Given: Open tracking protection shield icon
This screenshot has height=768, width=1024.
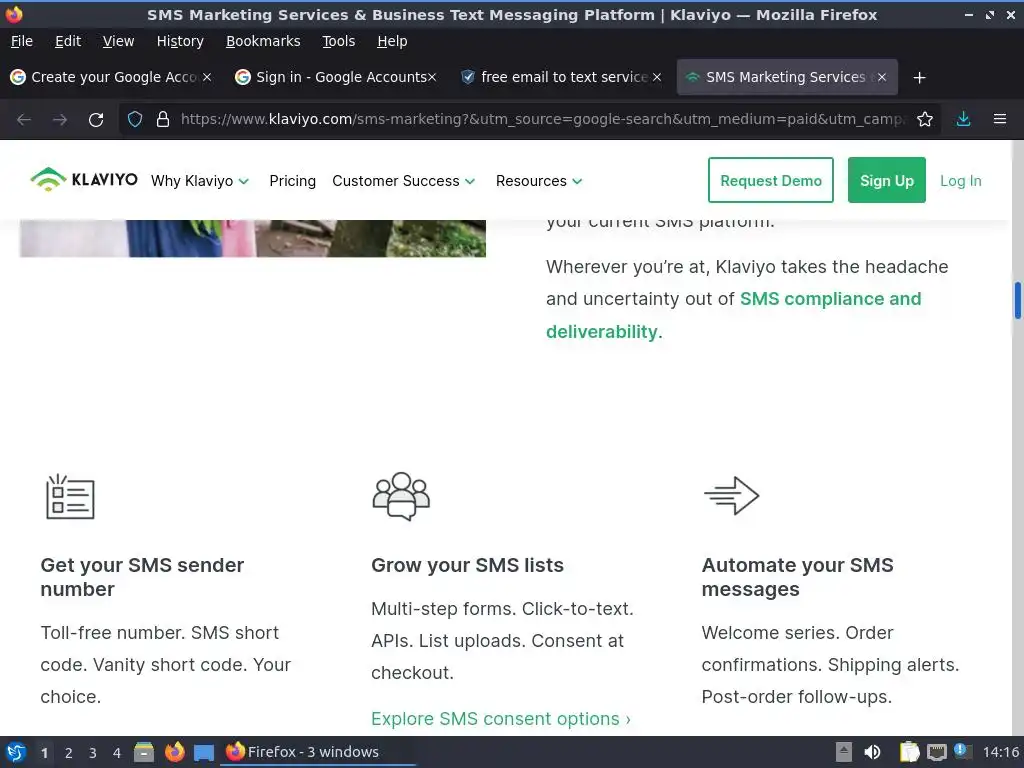Looking at the screenshot, I should pos(135,120).
